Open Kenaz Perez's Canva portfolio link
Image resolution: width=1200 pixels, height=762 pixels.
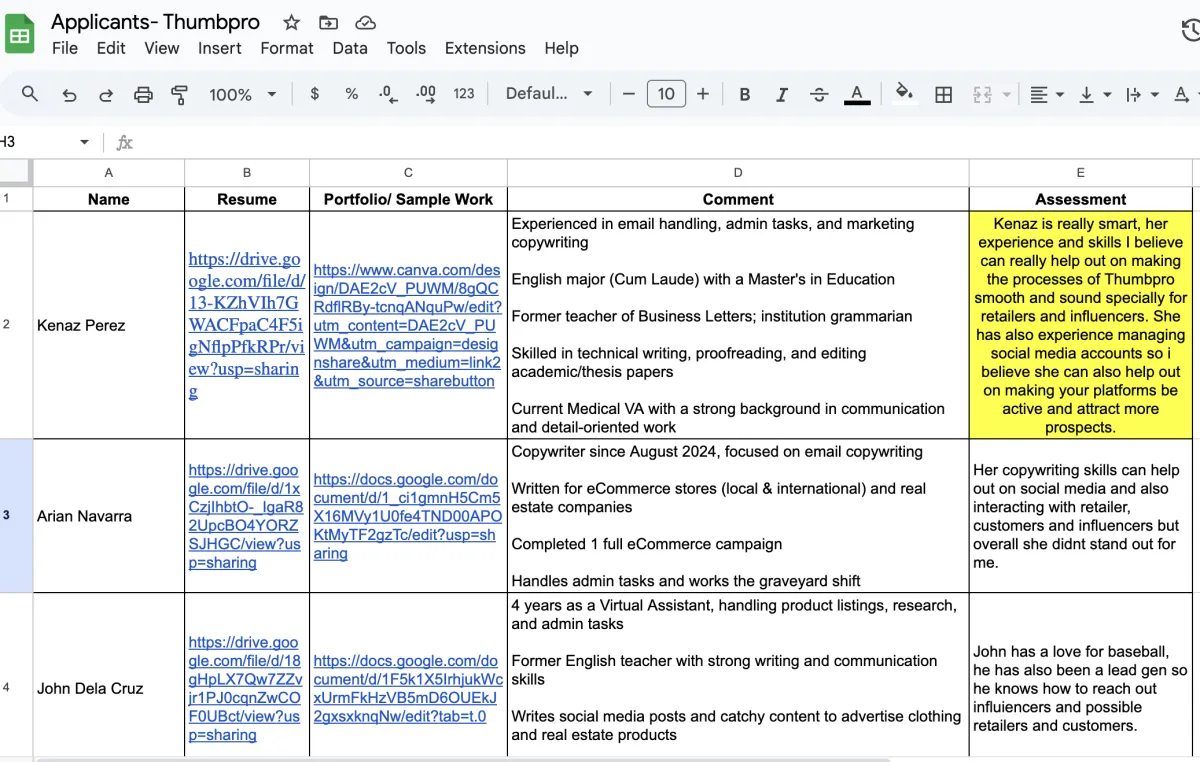coord(407,325)
